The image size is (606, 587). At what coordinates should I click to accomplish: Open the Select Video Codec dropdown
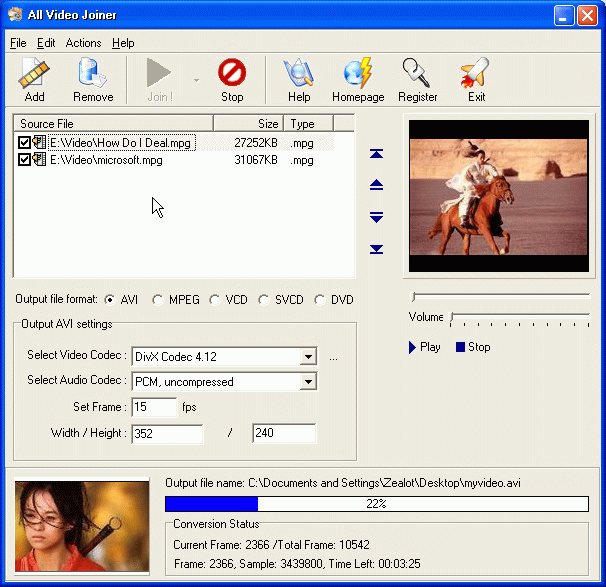click(308, 356)
